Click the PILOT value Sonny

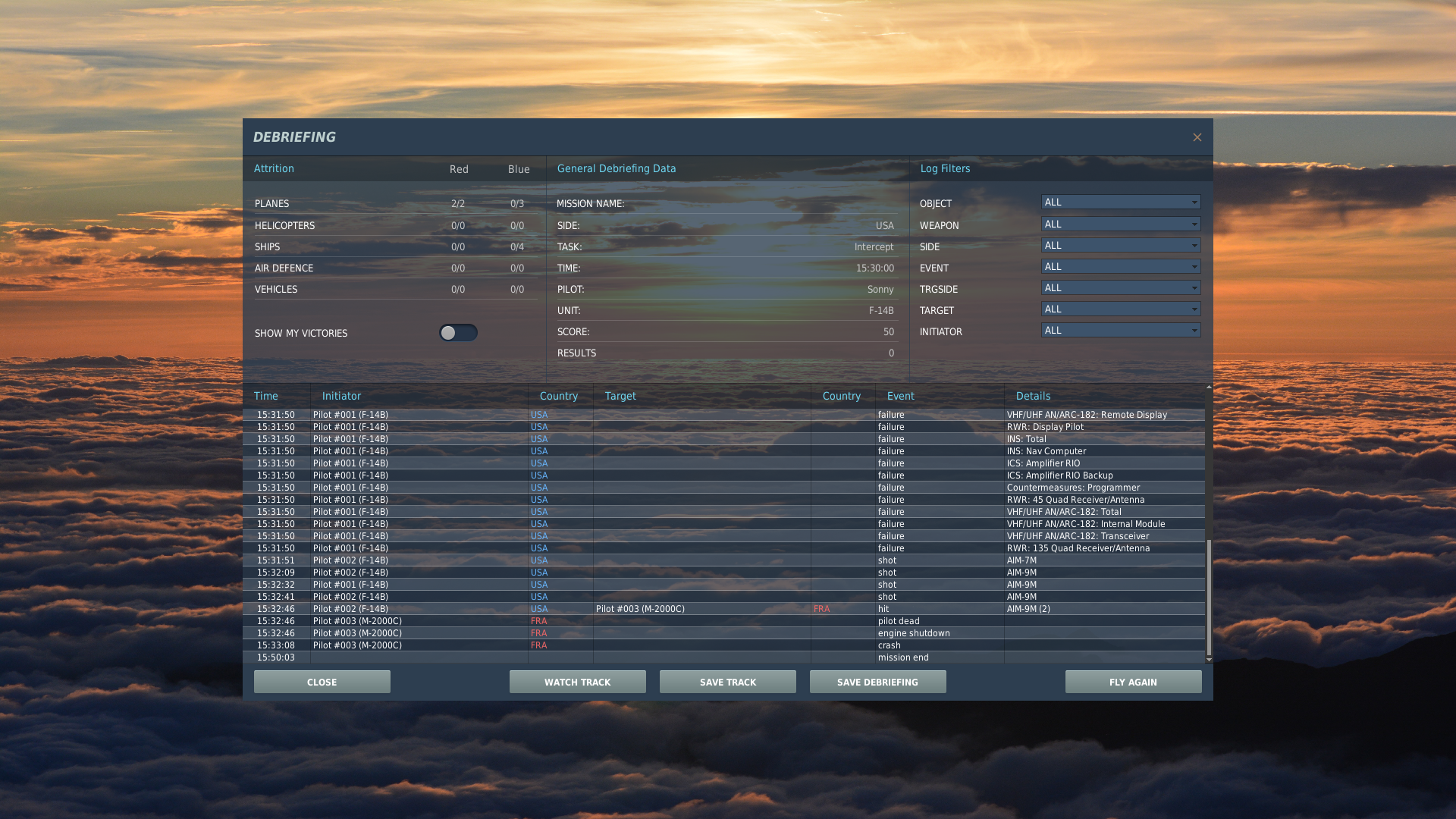pyautogui.click(x=880, y=290)
